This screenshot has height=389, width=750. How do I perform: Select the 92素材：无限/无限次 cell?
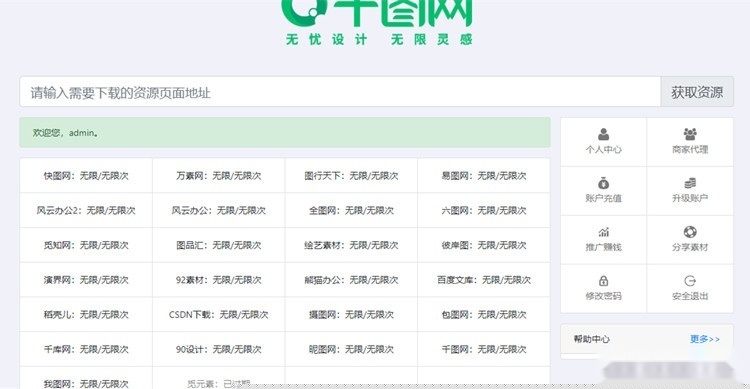tap(219, 279)
